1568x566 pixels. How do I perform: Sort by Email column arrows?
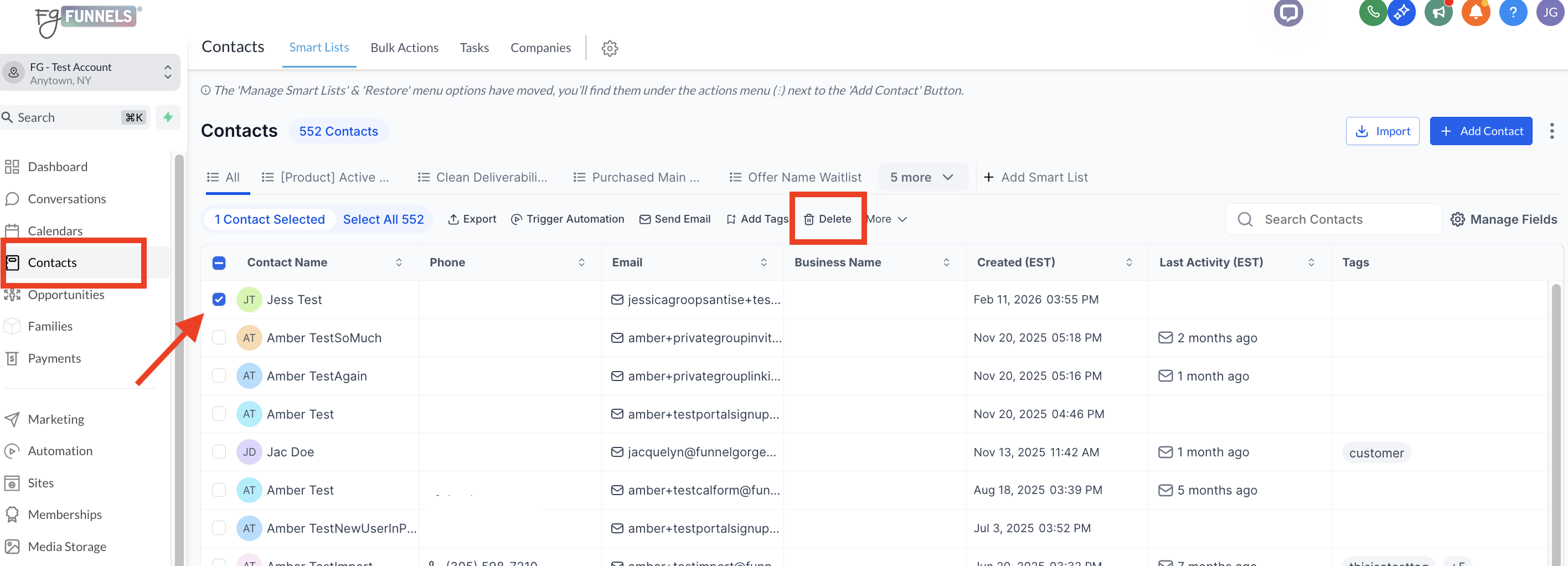tap(764, 263)
